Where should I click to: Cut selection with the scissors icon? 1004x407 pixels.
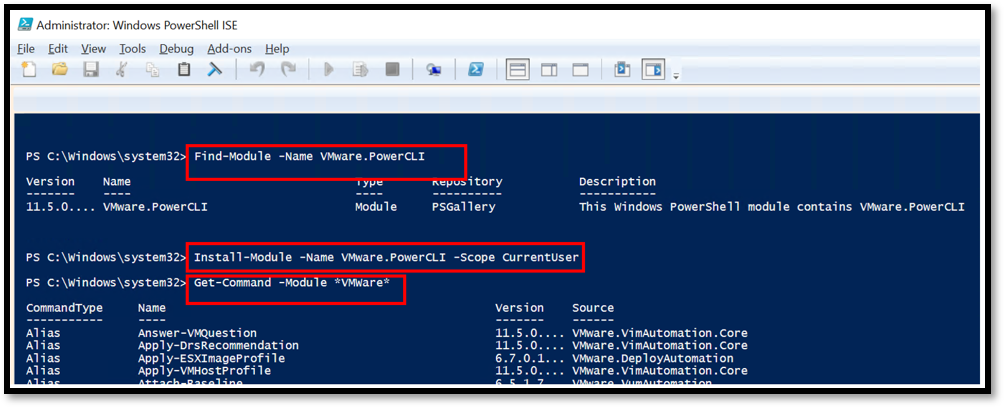(121, 69)
